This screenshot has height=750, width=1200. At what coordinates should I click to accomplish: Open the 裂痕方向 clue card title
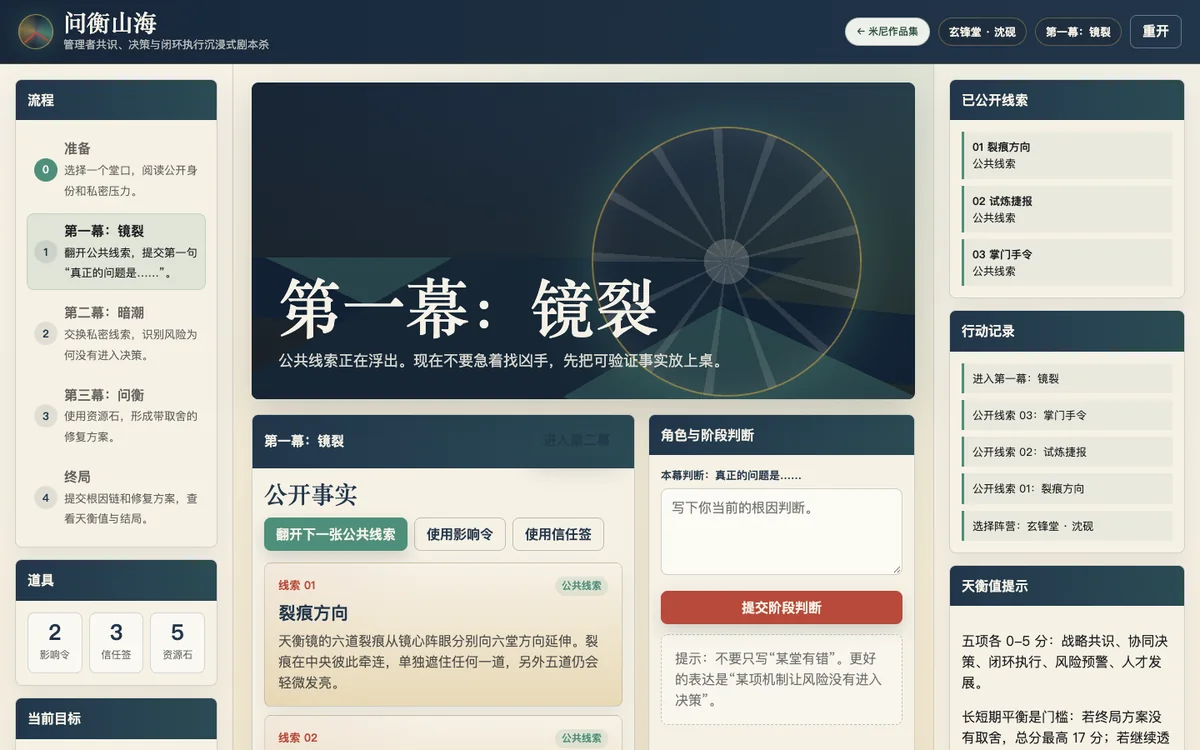313,613
